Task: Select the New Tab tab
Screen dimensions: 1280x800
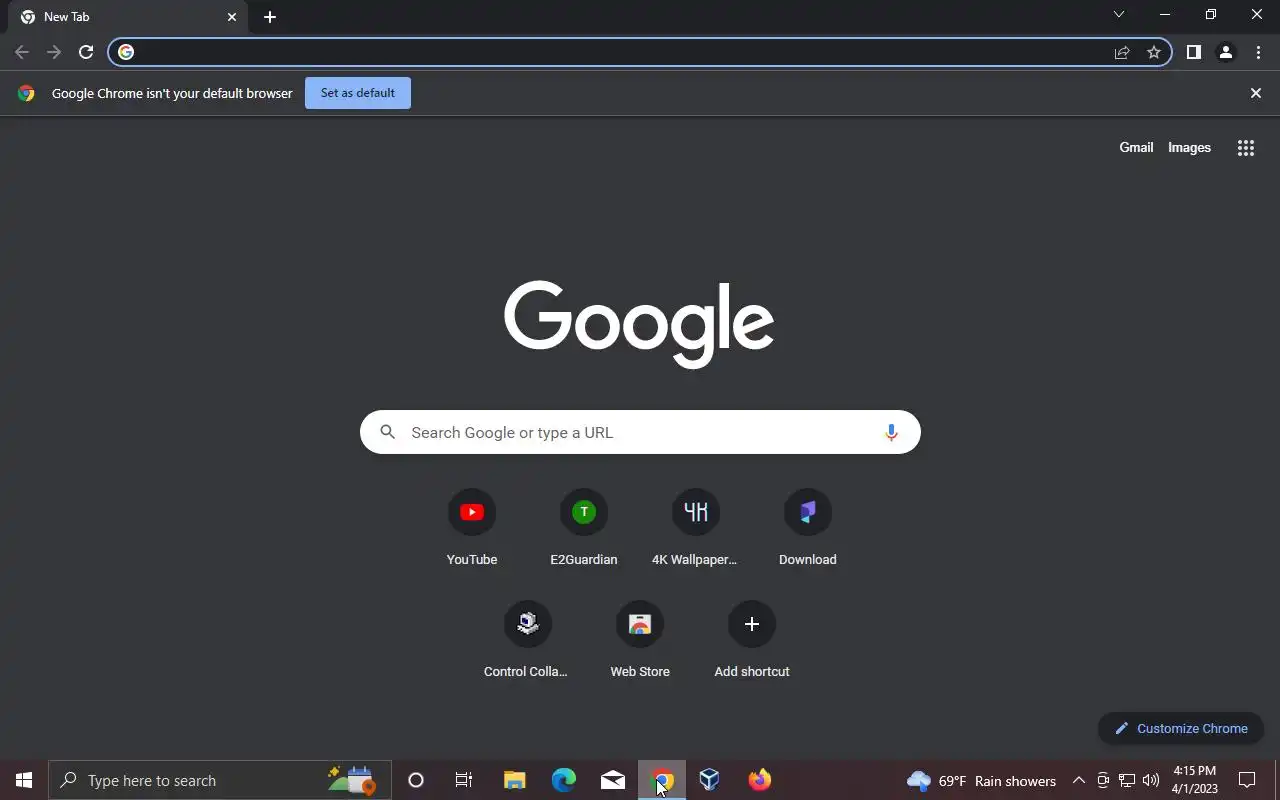Action: point(130,17)
